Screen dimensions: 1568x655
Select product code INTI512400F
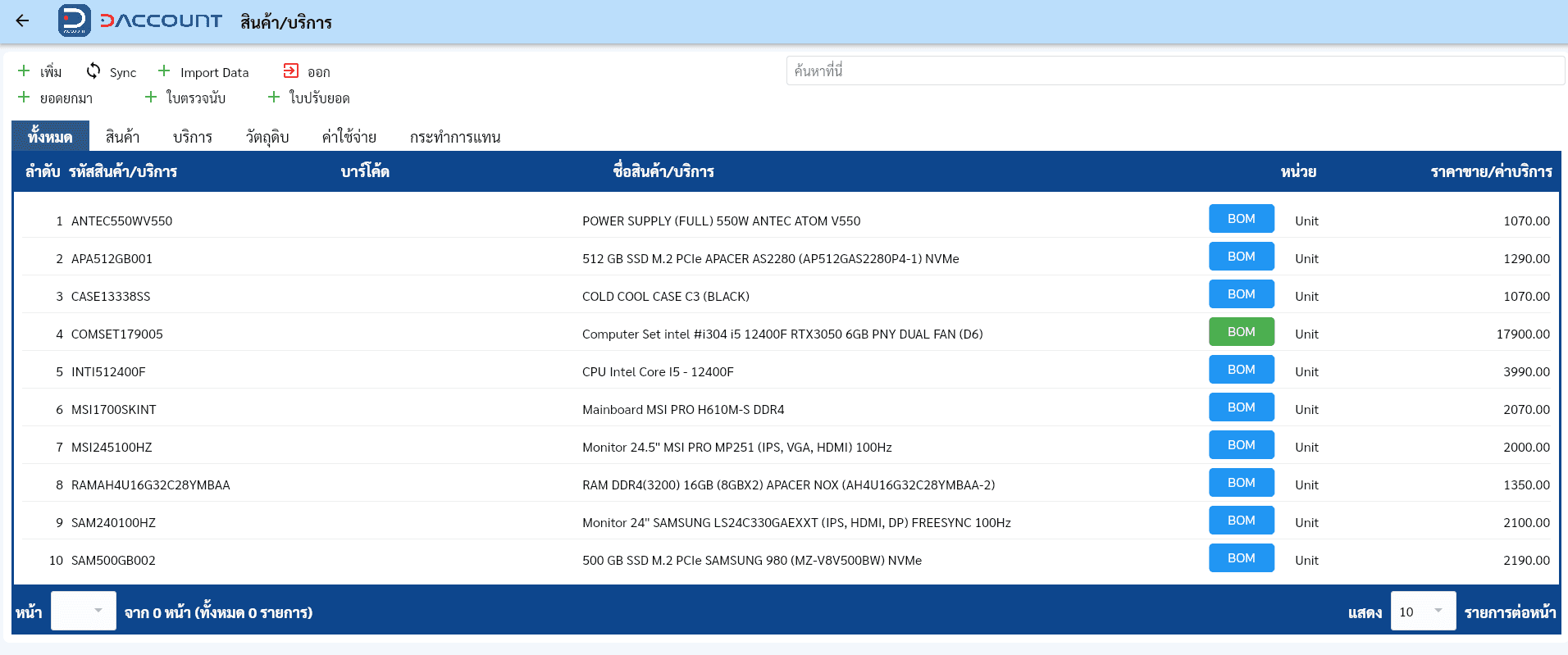[x=108, y=372]
